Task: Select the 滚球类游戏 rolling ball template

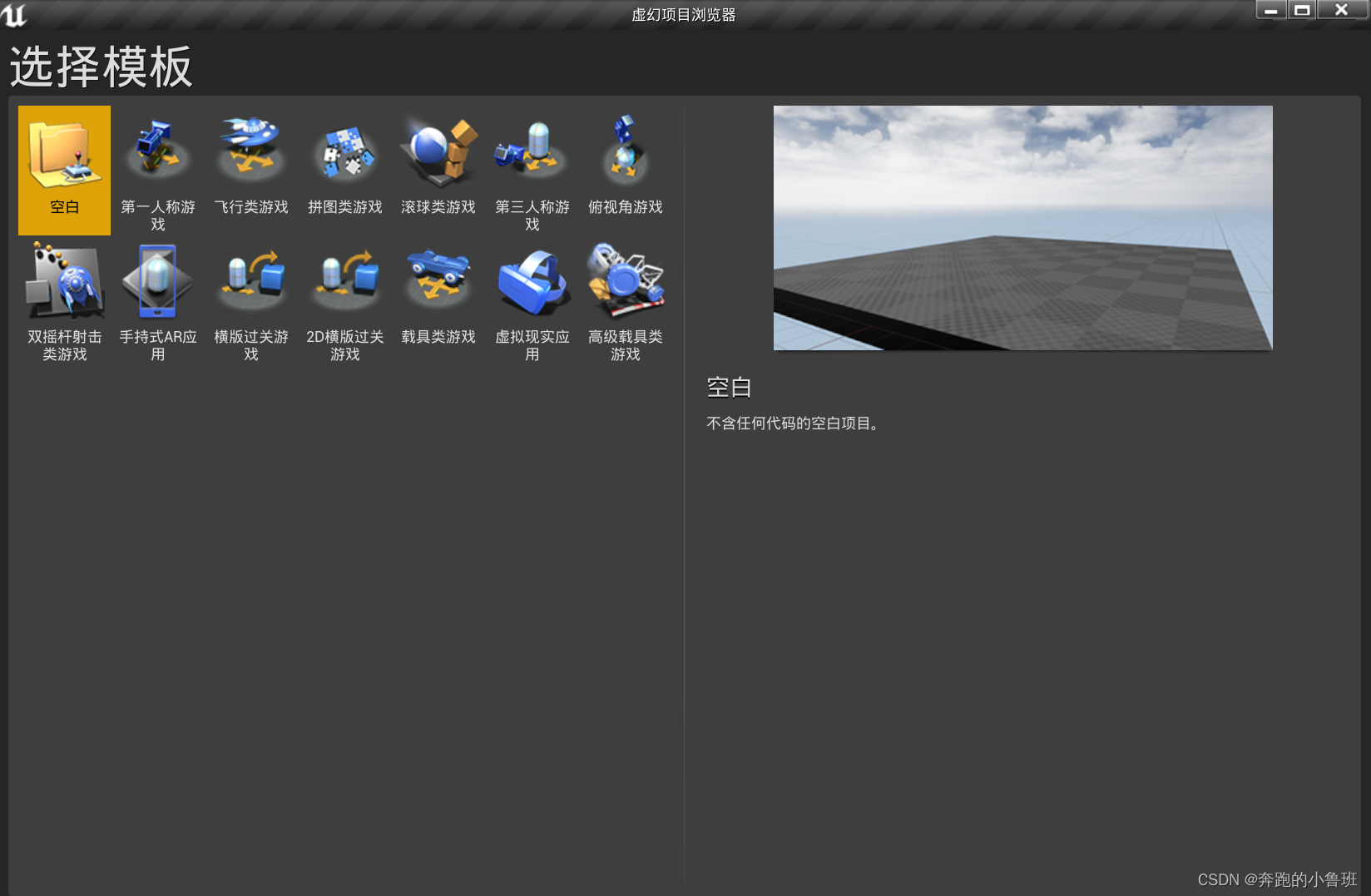Action: (x=438, y=166)
